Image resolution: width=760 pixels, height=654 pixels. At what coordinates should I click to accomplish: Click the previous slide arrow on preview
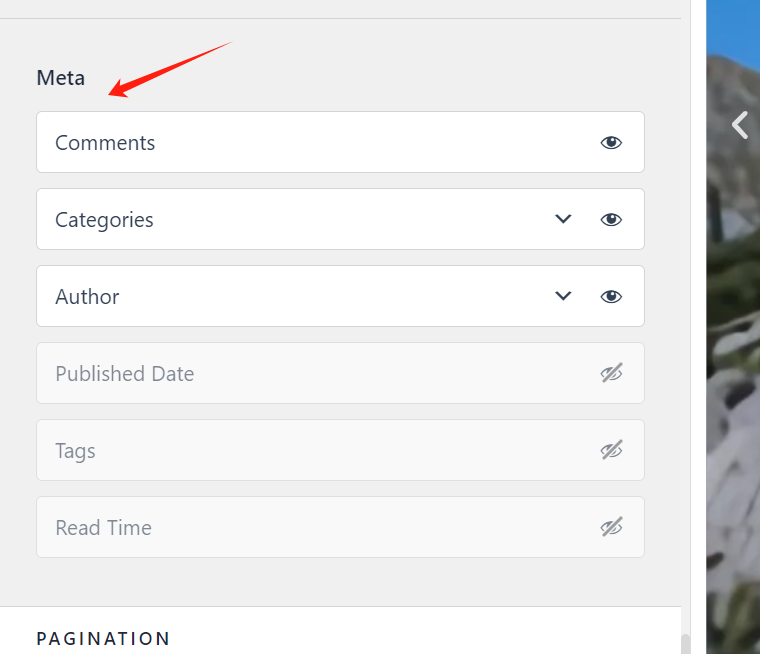click(740, 125)
